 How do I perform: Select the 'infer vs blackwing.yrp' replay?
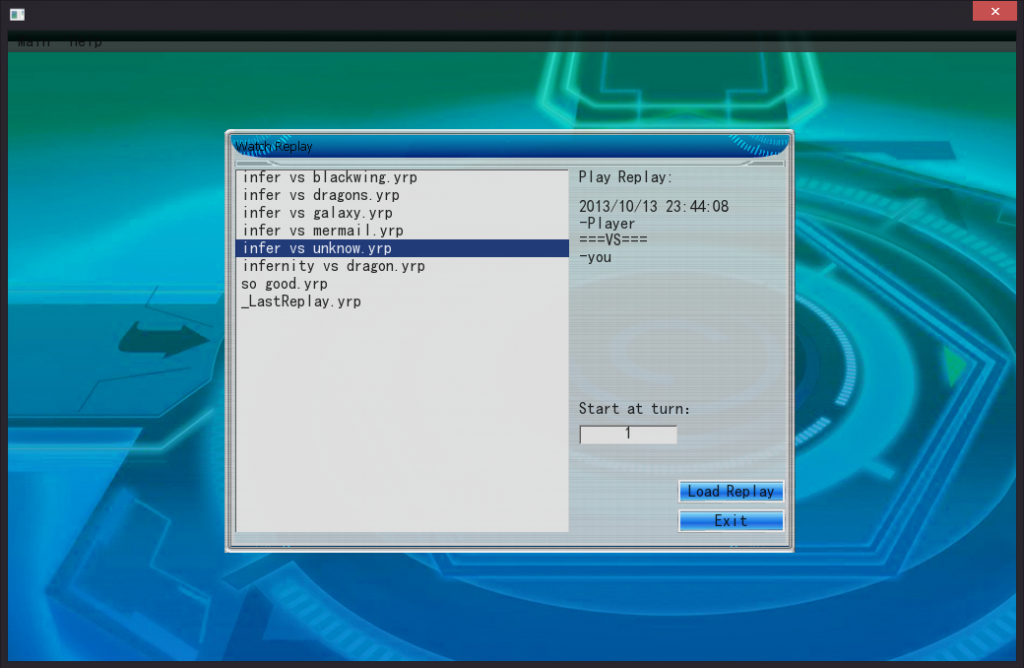pos(330,177)
